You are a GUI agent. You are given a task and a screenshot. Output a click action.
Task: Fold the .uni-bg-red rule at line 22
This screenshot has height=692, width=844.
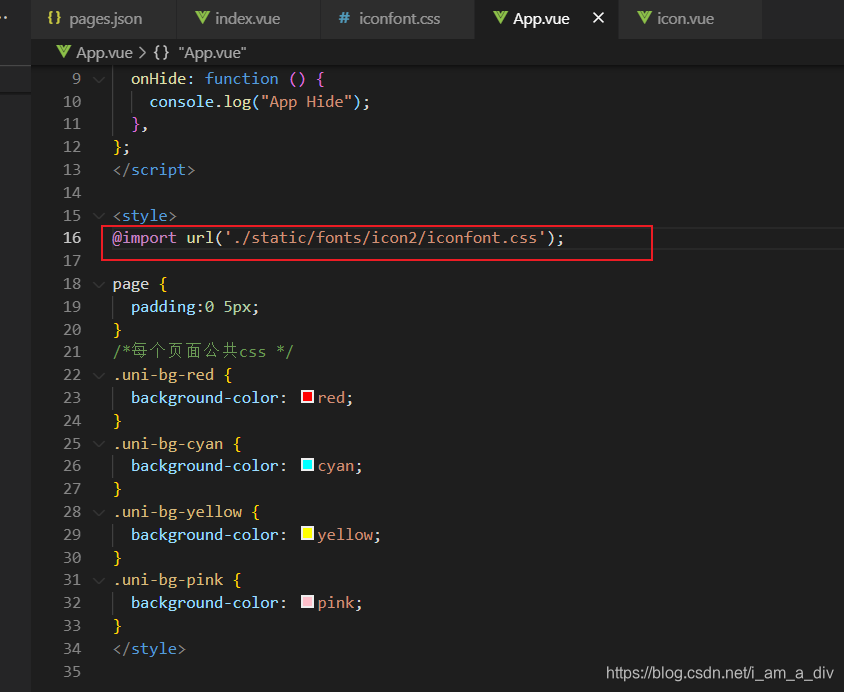pyautogui.click(x=99, y=375)
